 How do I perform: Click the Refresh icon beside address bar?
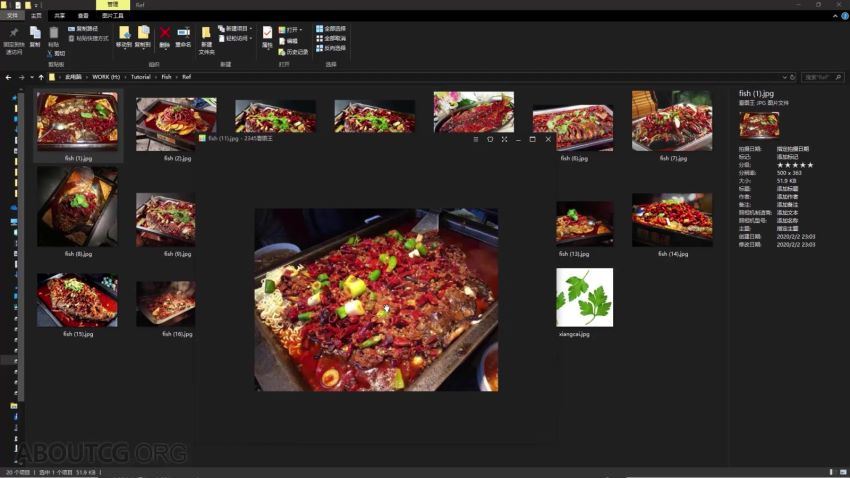[793, 77]
